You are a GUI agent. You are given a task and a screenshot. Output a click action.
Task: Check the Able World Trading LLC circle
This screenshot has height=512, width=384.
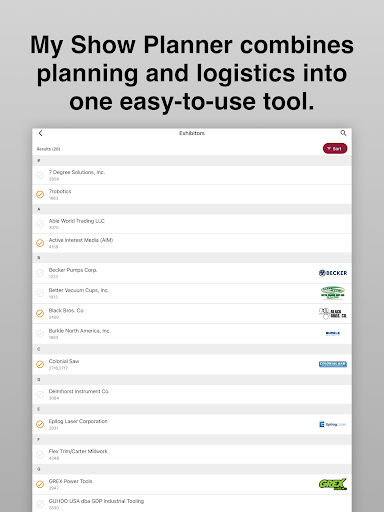40,224
